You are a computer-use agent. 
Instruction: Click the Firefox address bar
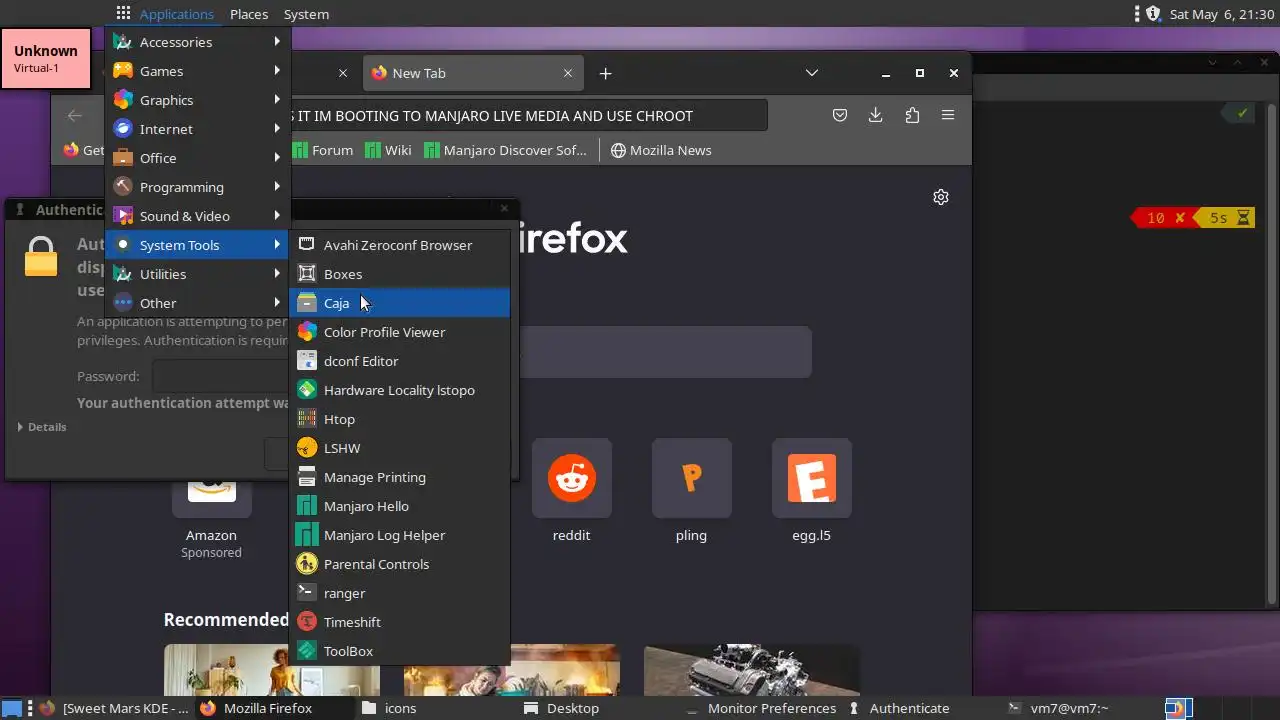pos(528,115)
